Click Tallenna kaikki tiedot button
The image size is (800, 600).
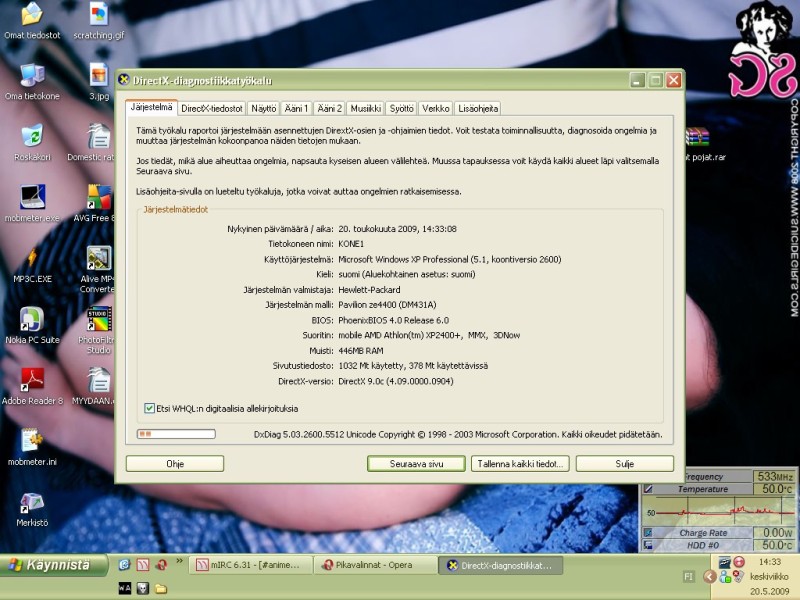pos(520,464)
